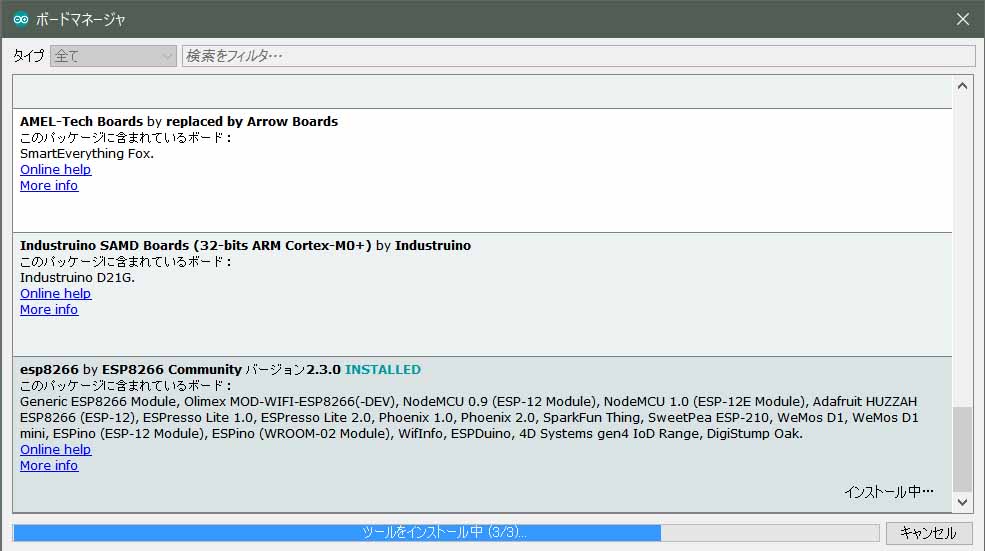
Task: Open More info for Industruino SAMD Boards
Action: point(49,310)
